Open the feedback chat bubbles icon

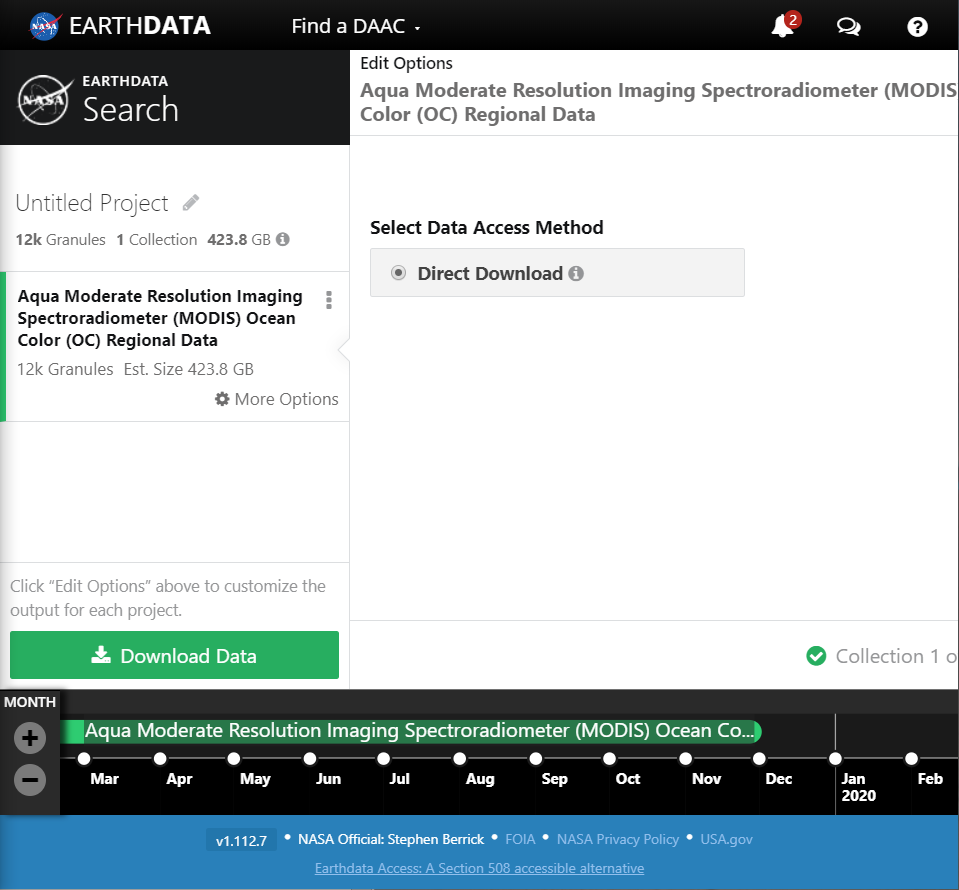point(848,26)
